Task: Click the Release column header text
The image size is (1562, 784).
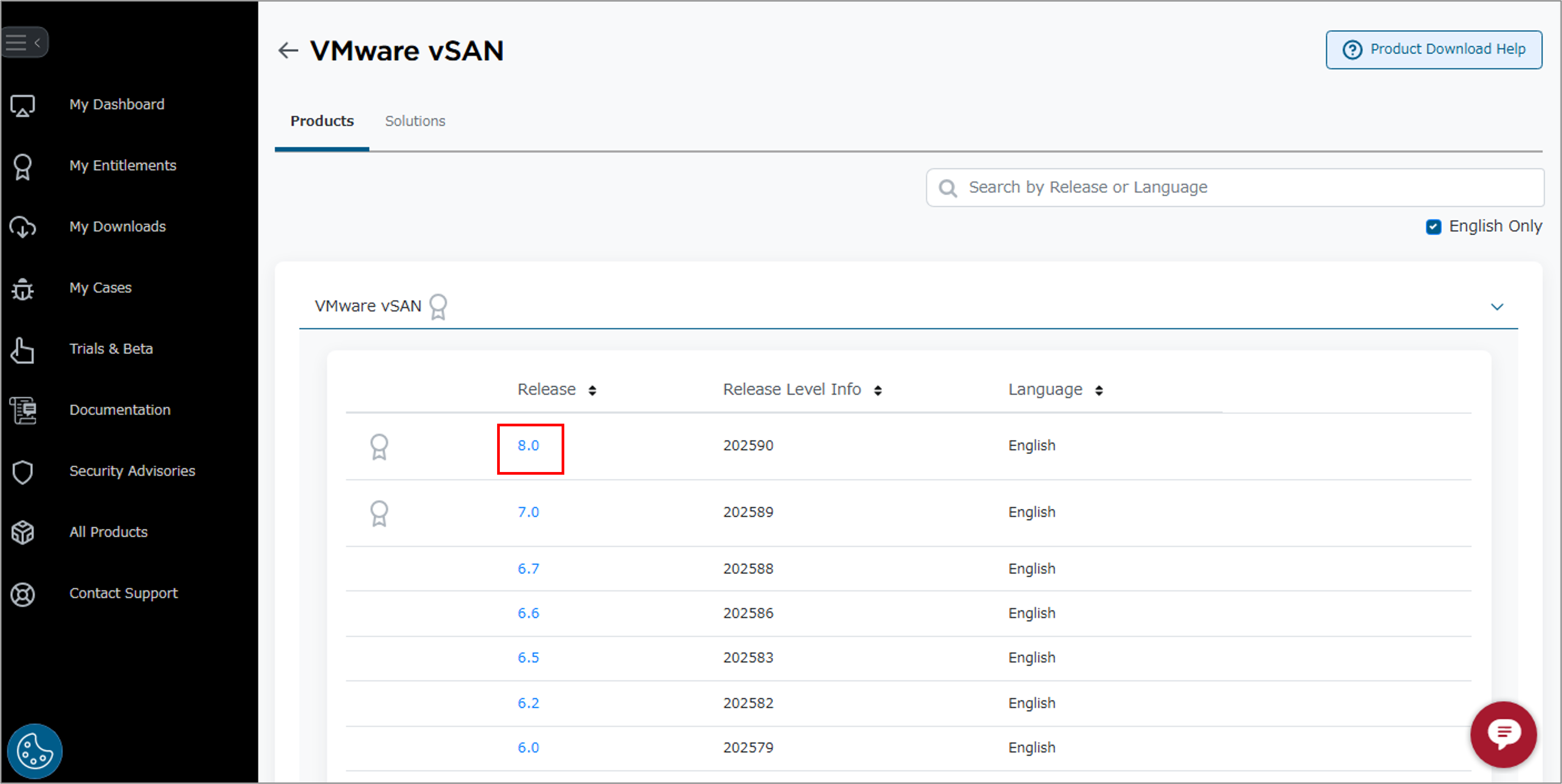Action: click(546, 389)
